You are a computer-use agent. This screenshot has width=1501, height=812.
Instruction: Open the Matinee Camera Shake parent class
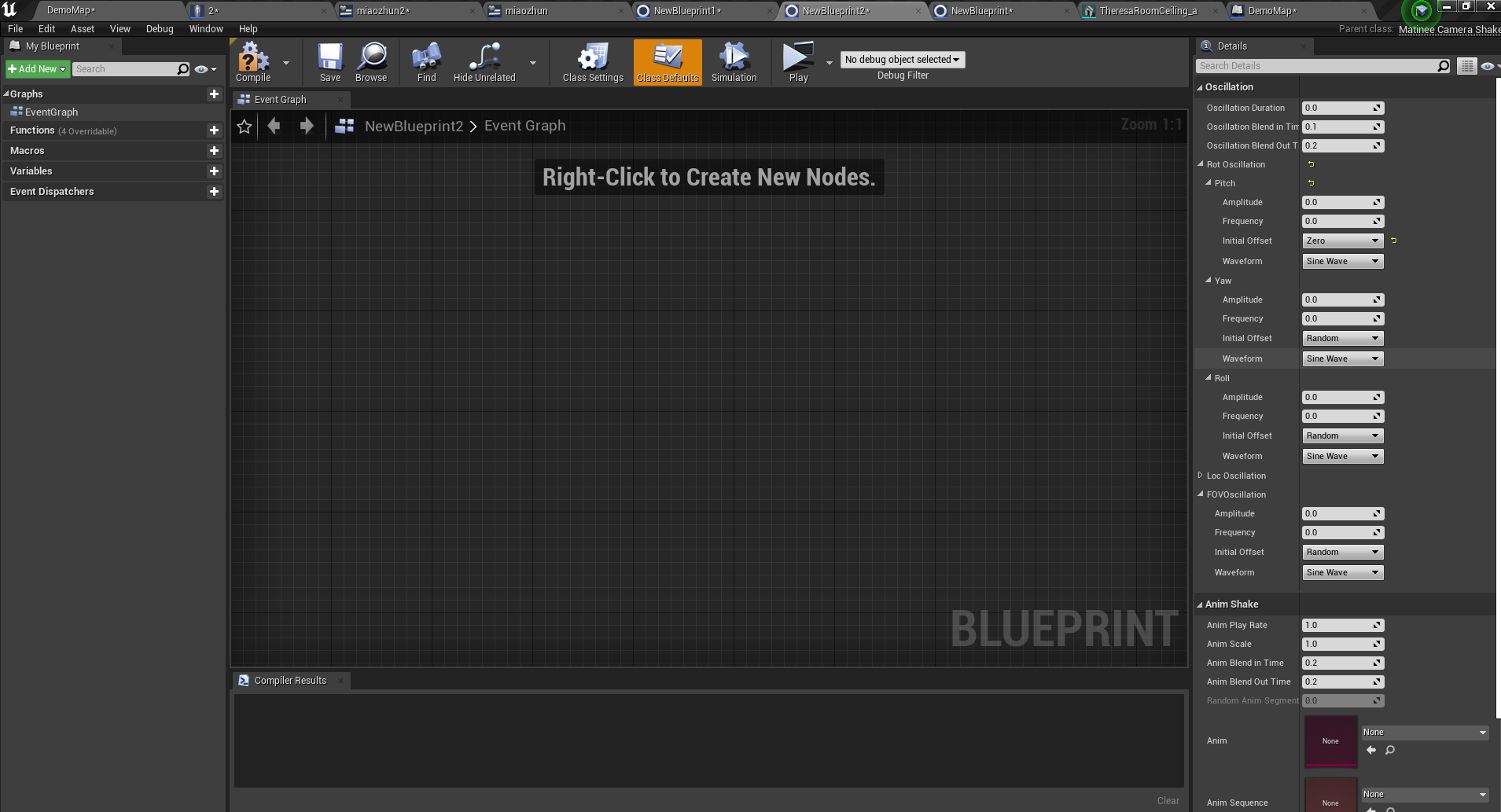point(1449,28)
